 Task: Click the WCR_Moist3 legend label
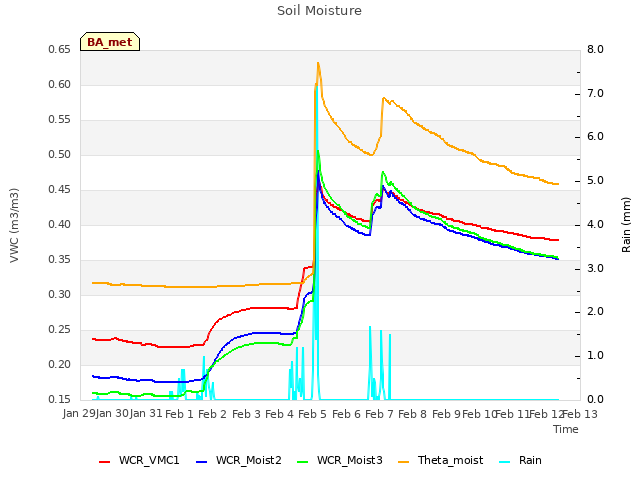[x=350, y=460]
